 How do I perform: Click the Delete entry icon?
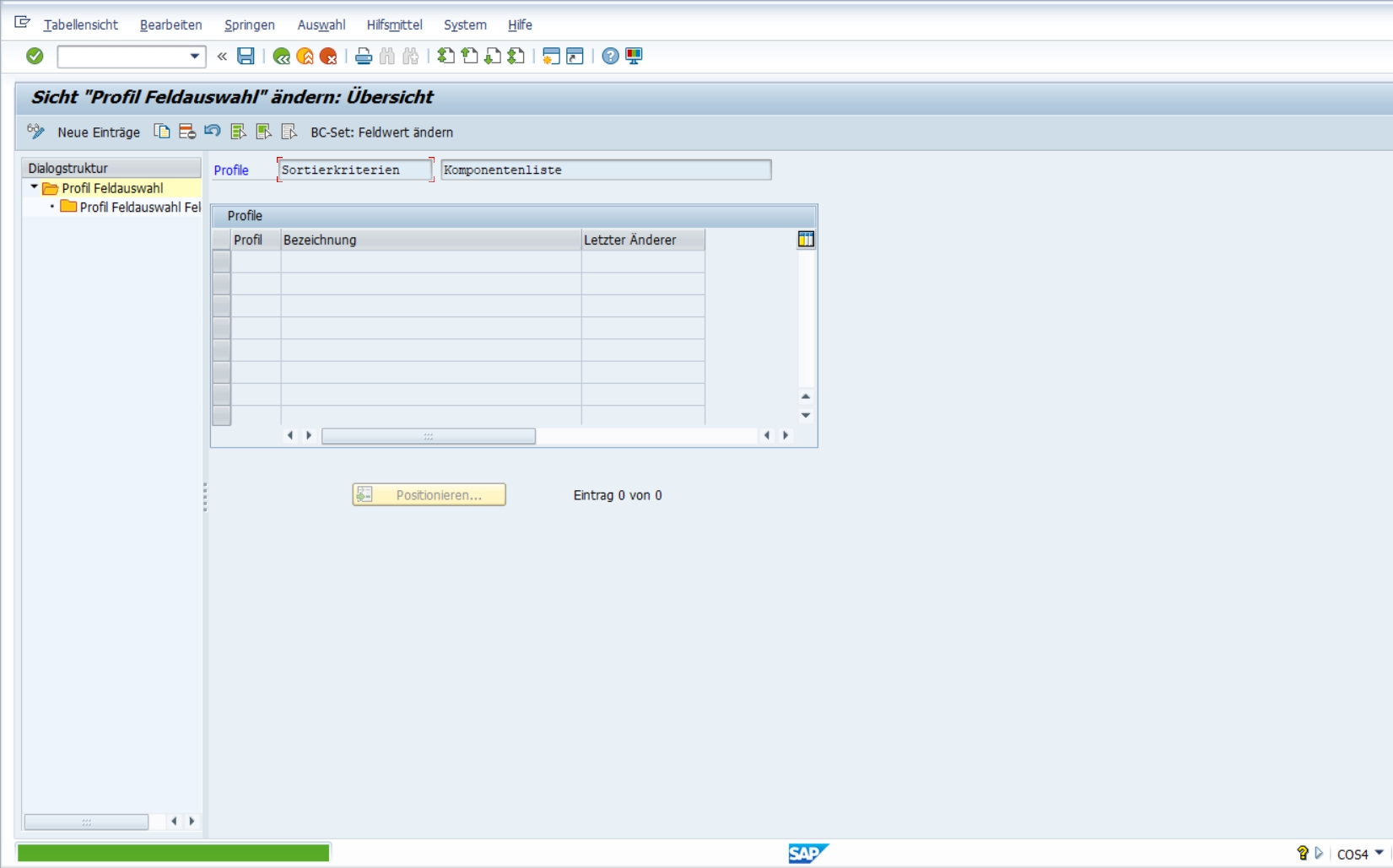[186, 132]
